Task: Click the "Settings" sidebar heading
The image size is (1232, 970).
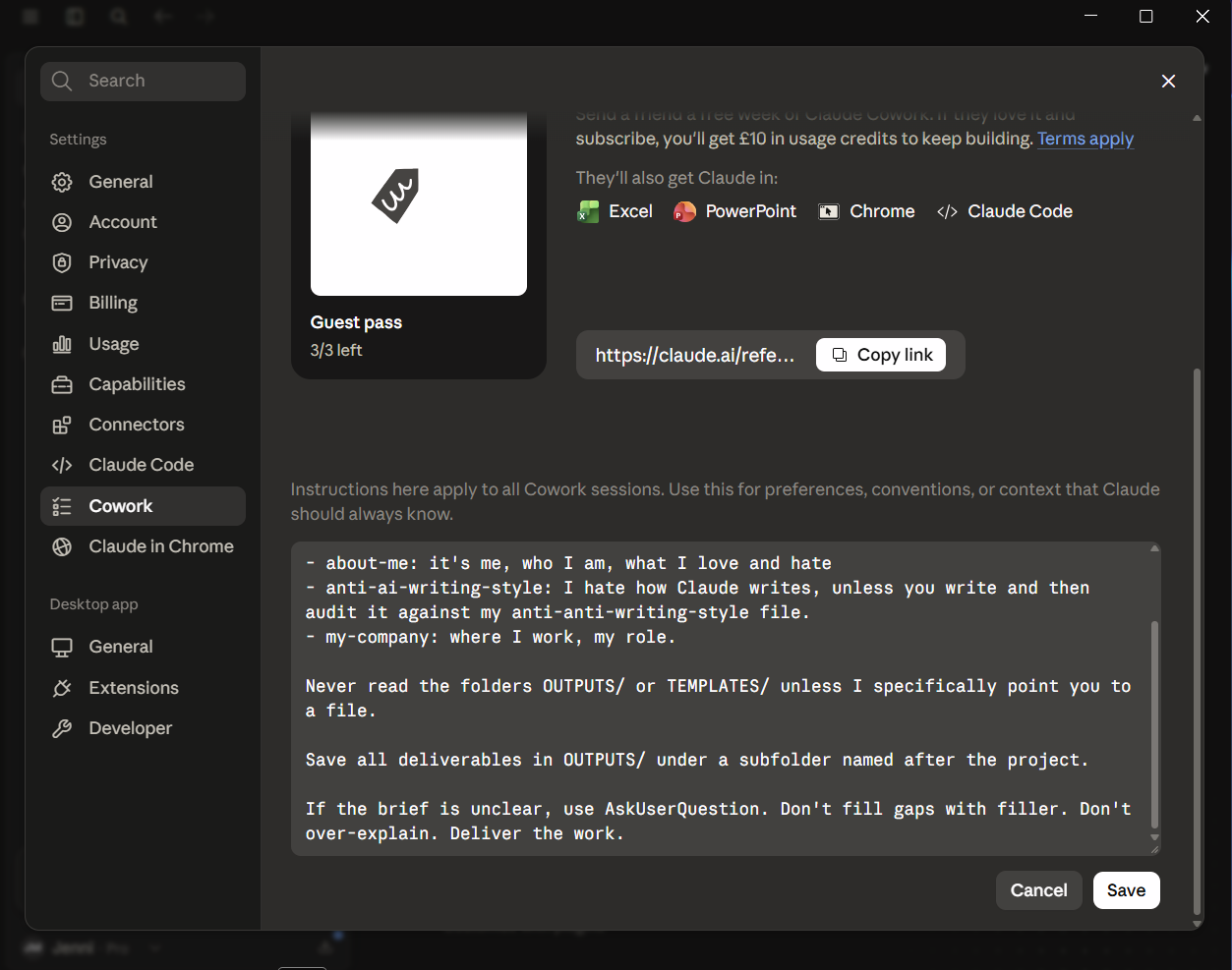Action: coord(78,140)
